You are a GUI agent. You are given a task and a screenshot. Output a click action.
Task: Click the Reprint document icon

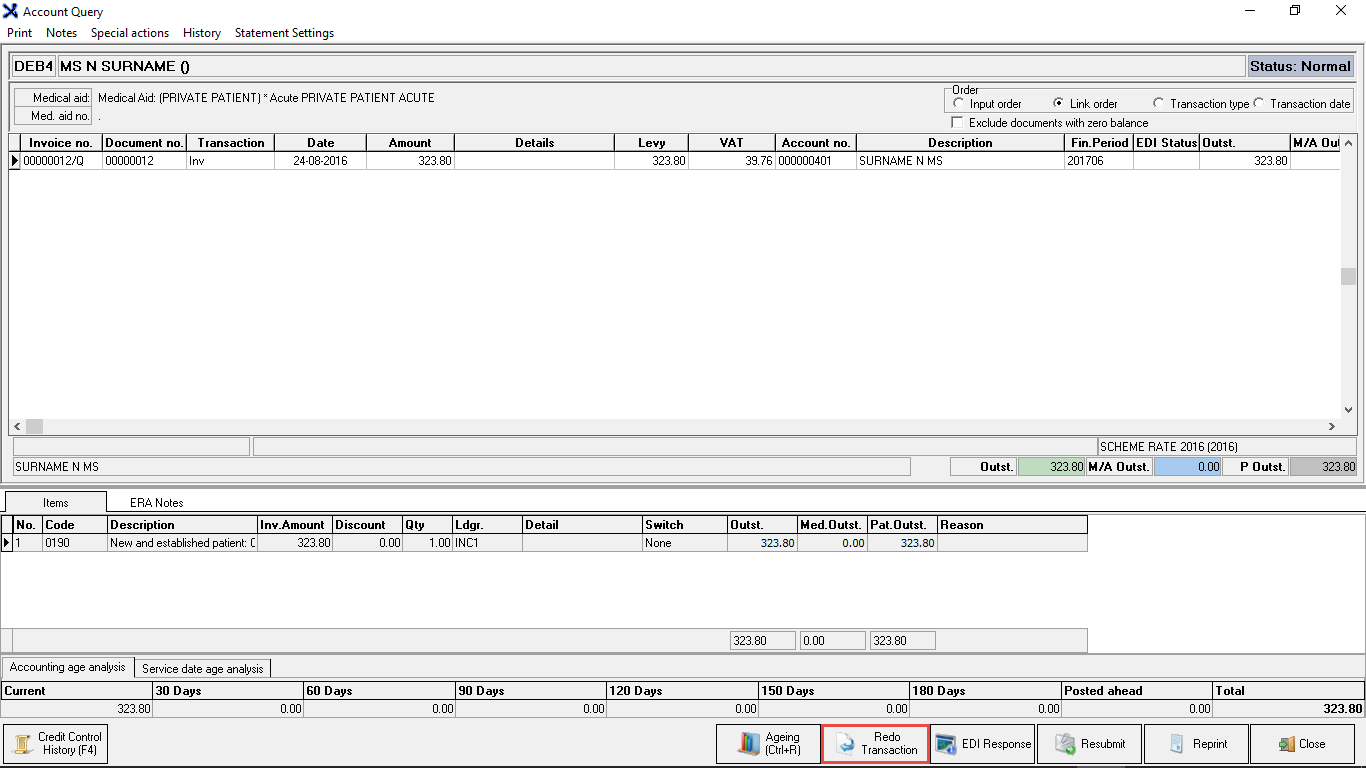(x=1176, y=744)
